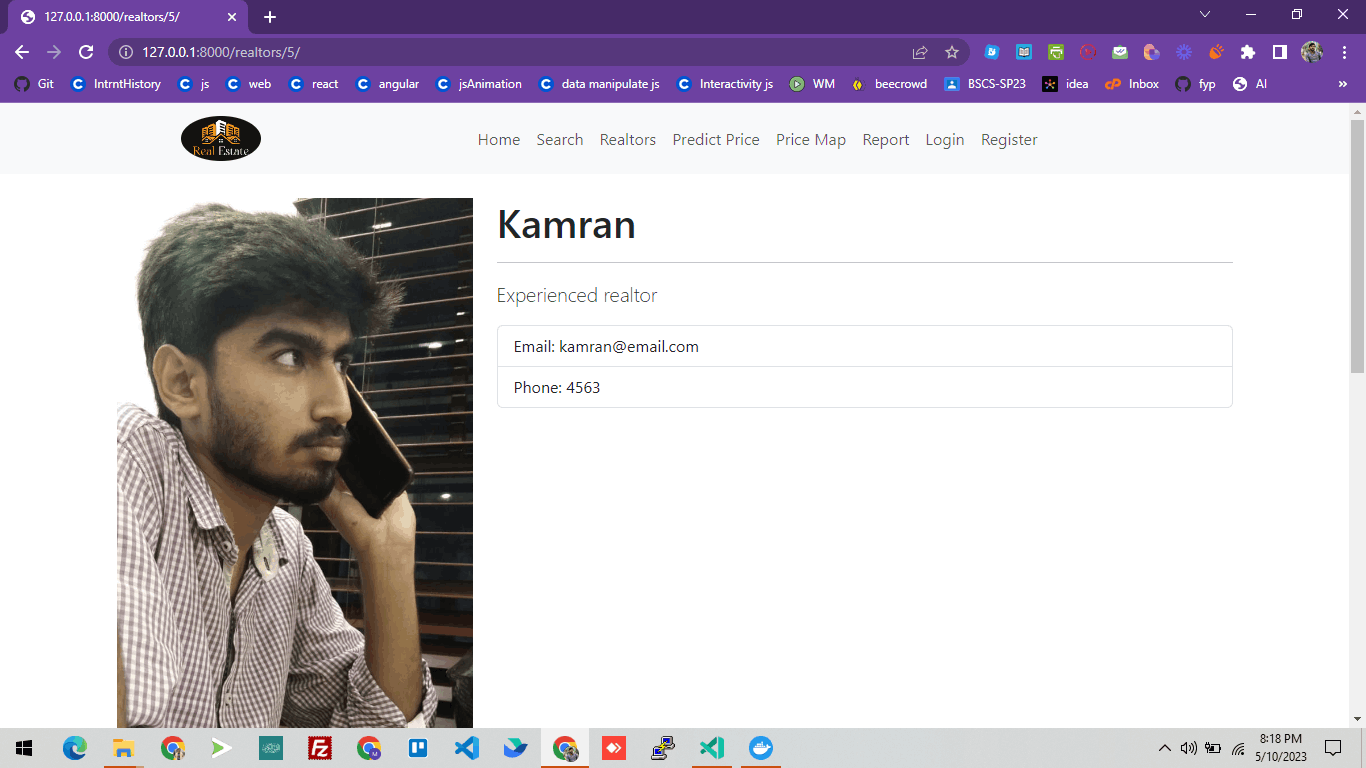Image resolution: width=1366 pixels, height=768 pixels.
Task: Show hidden bookmarks with the double chevron
Action: click(1343, 84)
